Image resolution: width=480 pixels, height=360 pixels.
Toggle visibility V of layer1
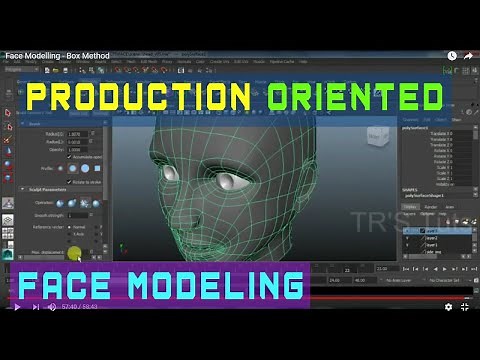(407, 245)
